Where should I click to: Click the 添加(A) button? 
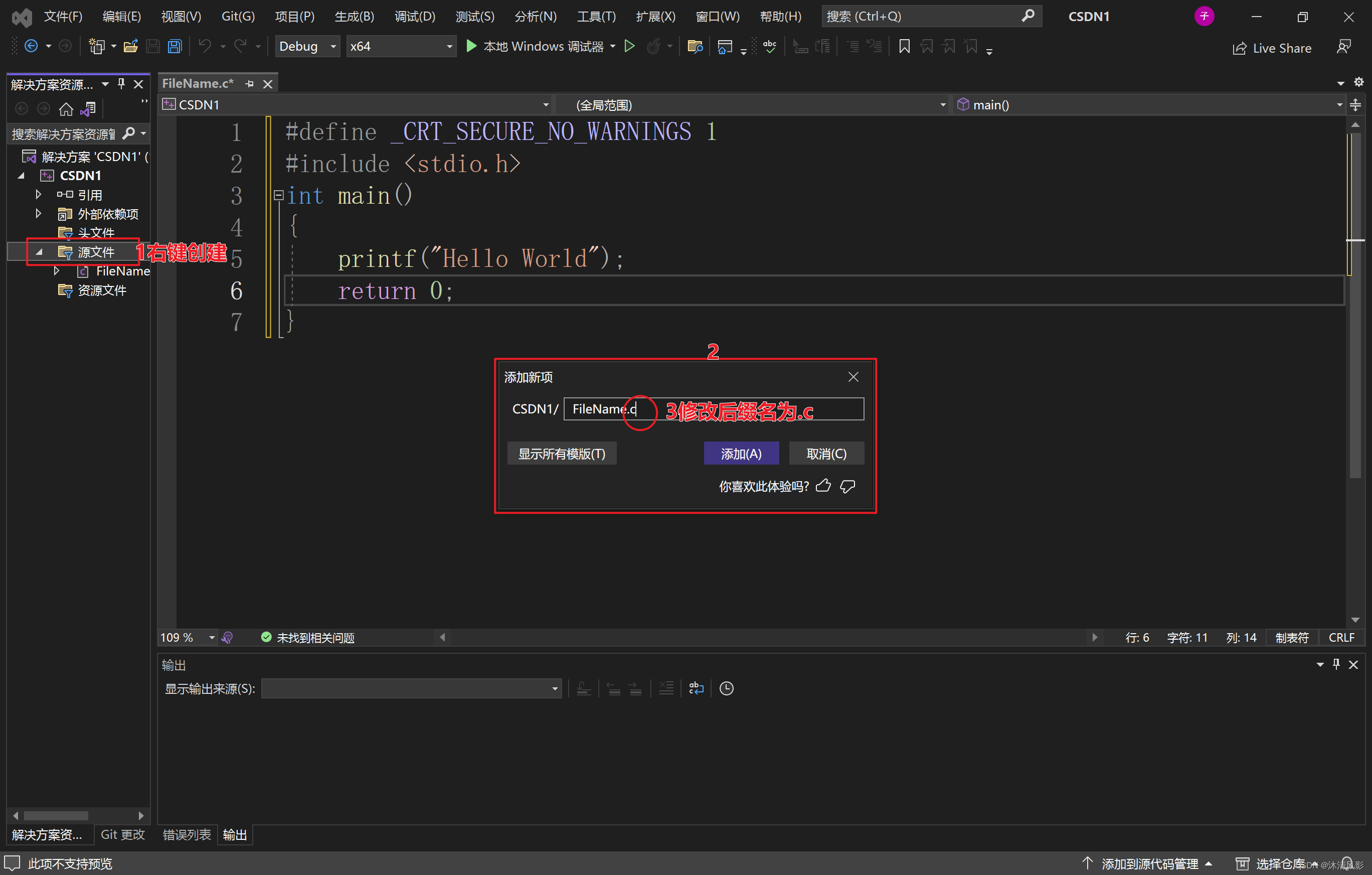741,454
